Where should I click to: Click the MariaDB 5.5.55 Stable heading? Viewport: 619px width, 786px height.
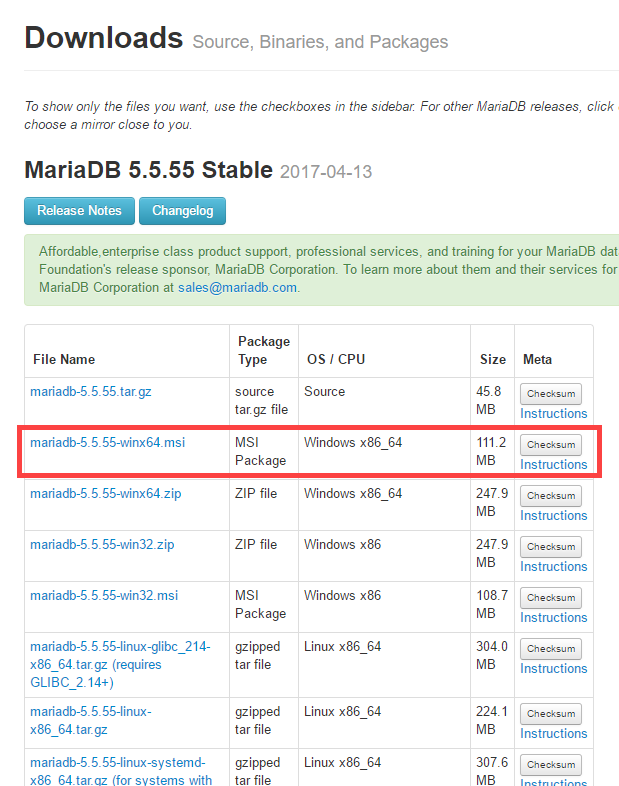[x=148, y=170]
